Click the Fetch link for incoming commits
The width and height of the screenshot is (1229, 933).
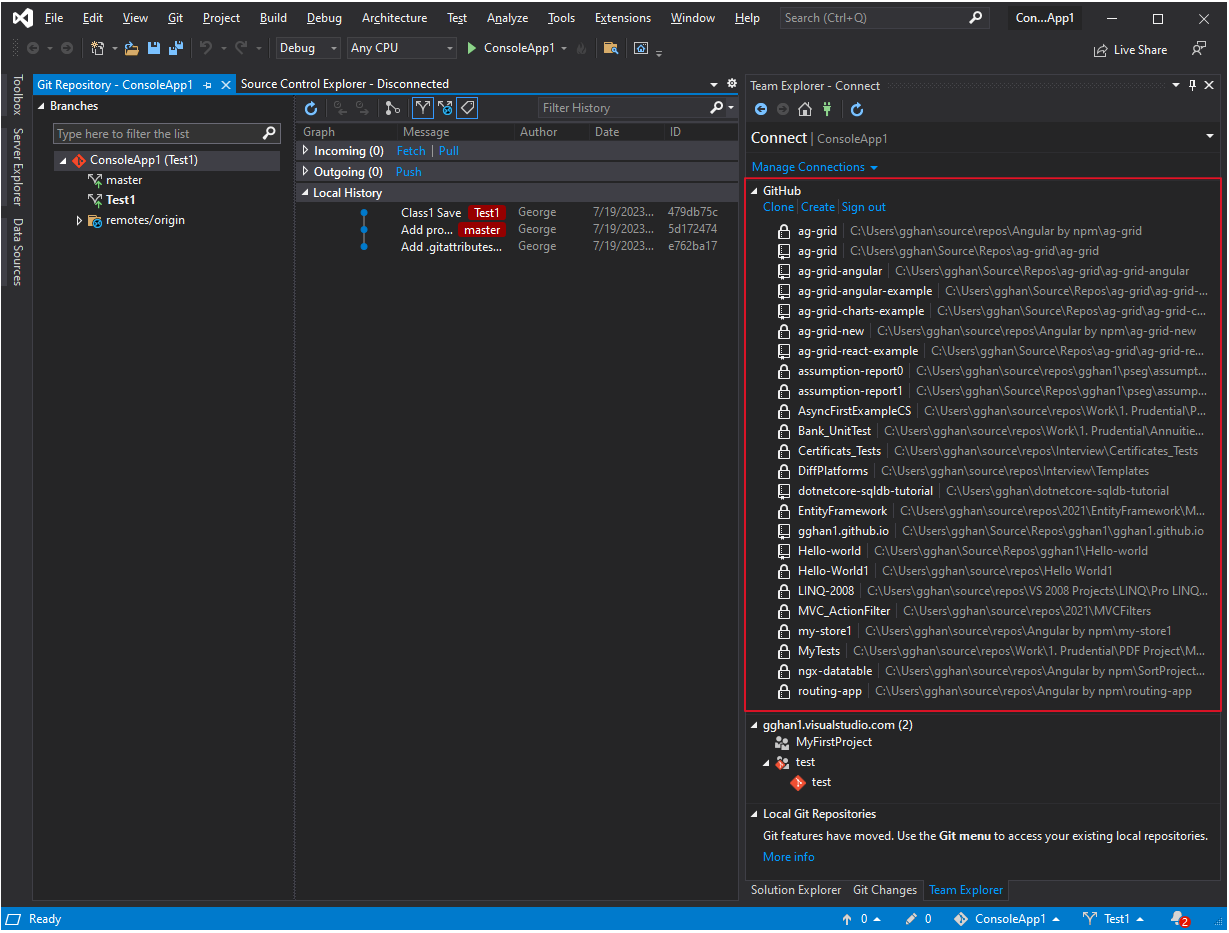tap(410, 150)
